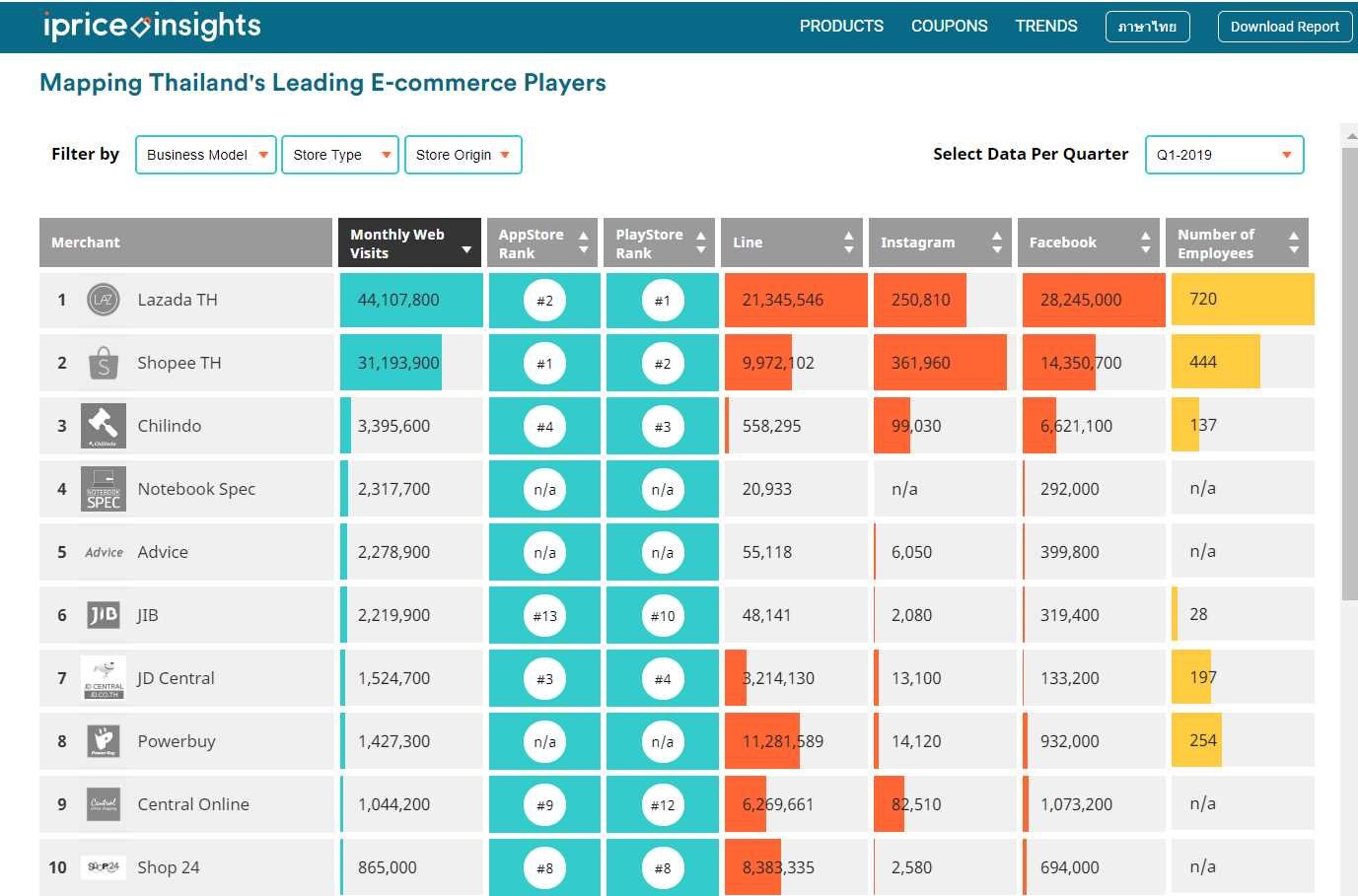Open the JD Central merchant name

(176, 678)
